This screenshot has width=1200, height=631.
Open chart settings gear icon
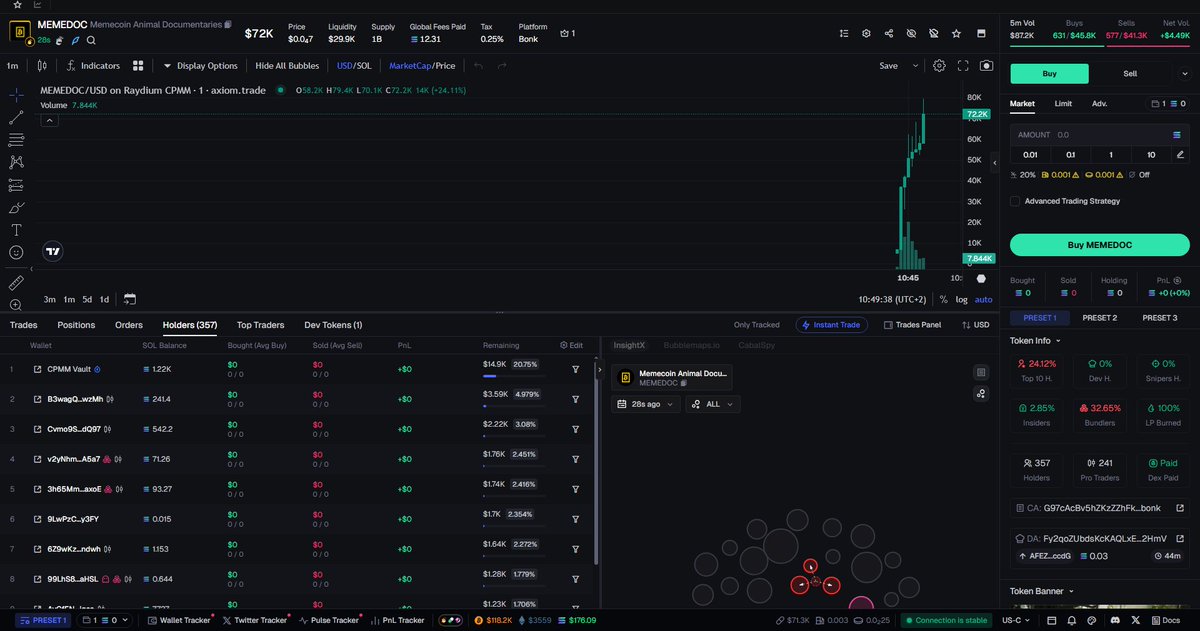(939, 66)
